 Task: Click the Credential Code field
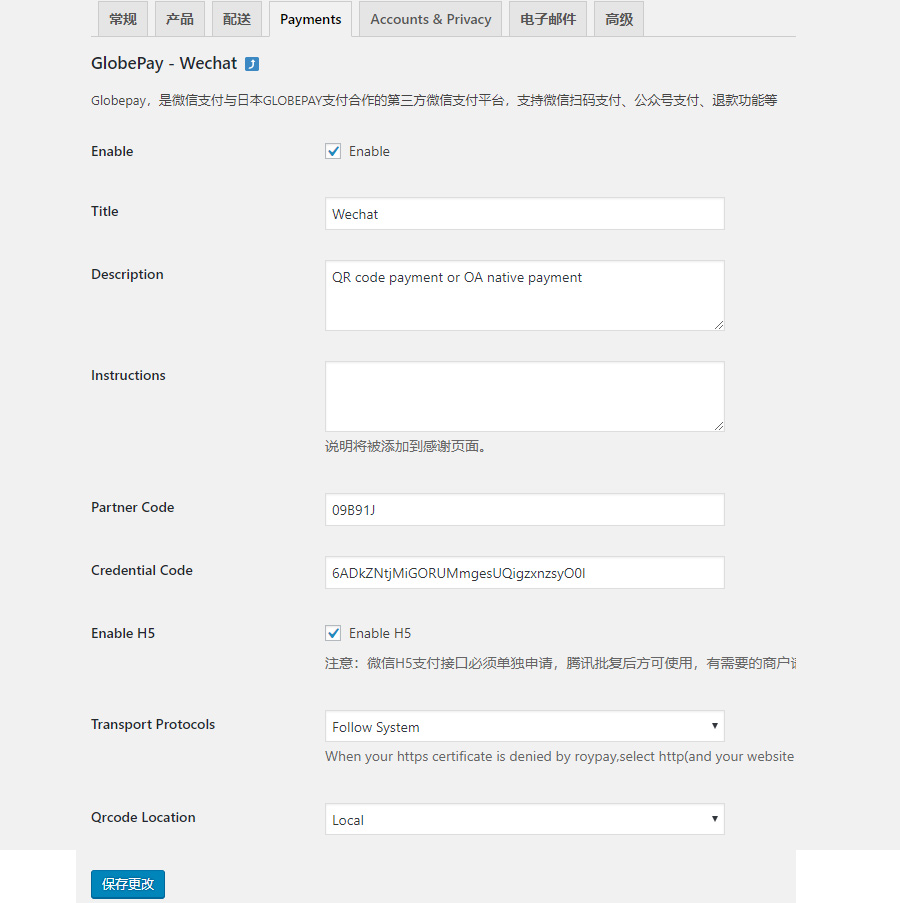point(525,572)
